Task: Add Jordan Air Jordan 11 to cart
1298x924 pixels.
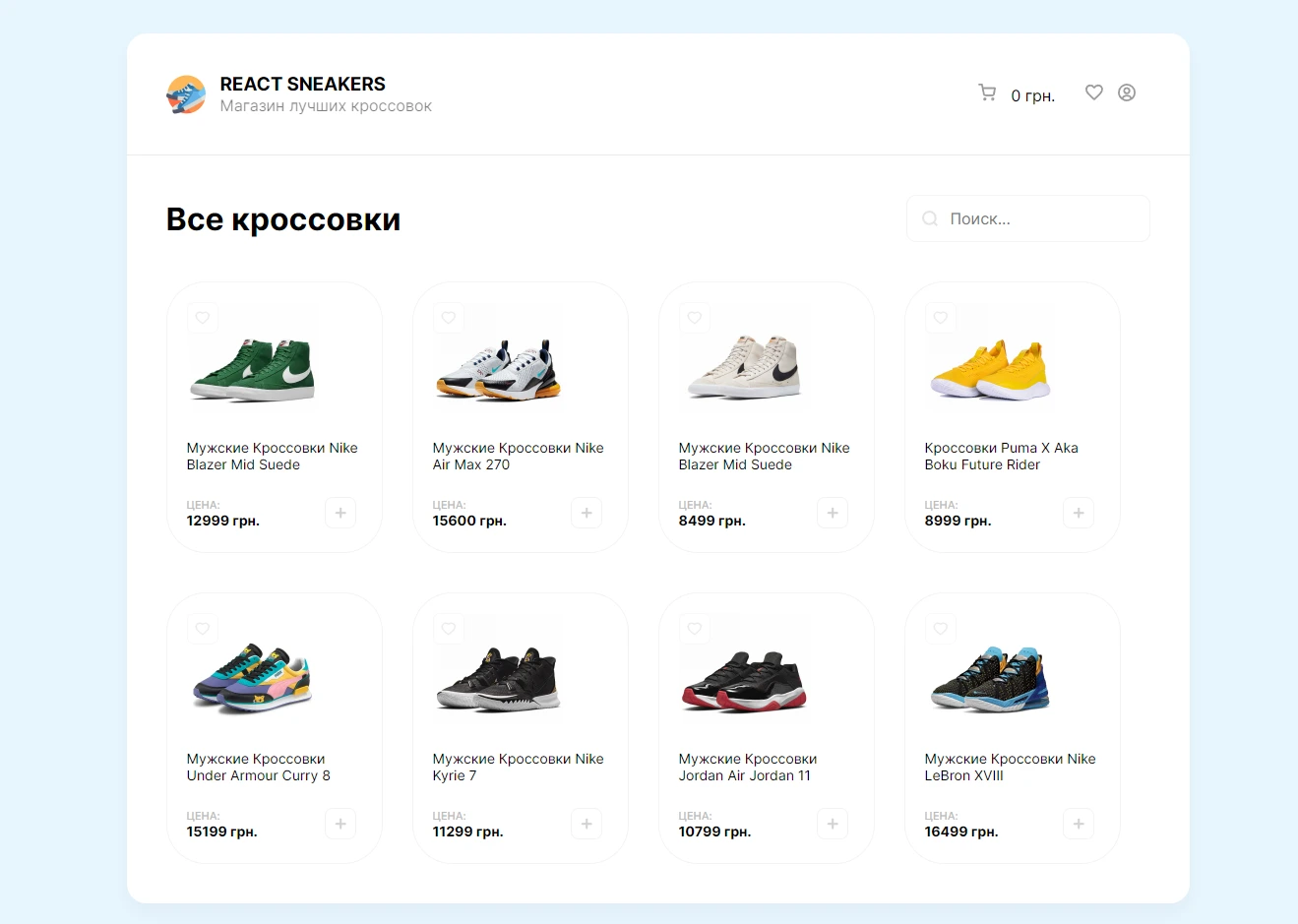Action: [x=833, y=824]
